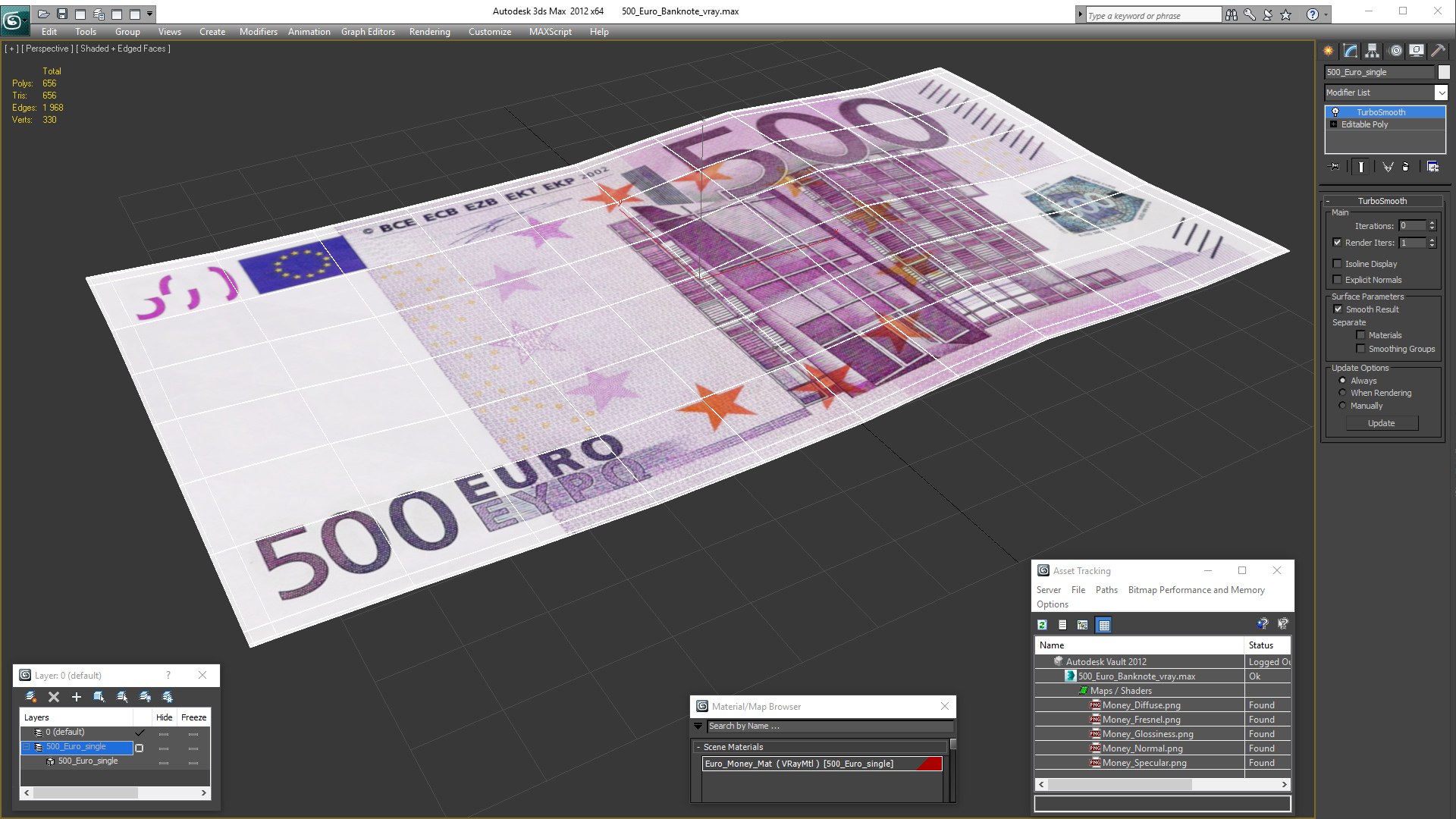The width and height of the screenshot is (1456, 819).
Task: Open the Utilities hammer panel tab
Action: [x=1438, y=51]
